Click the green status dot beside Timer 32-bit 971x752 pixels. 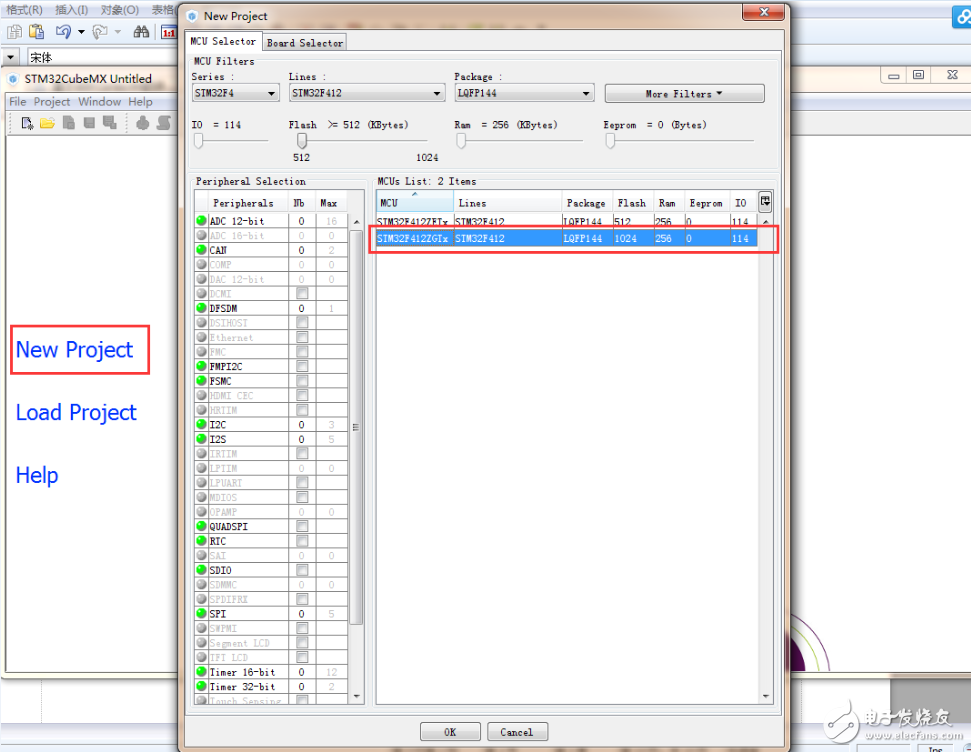(x=201, y=686)
